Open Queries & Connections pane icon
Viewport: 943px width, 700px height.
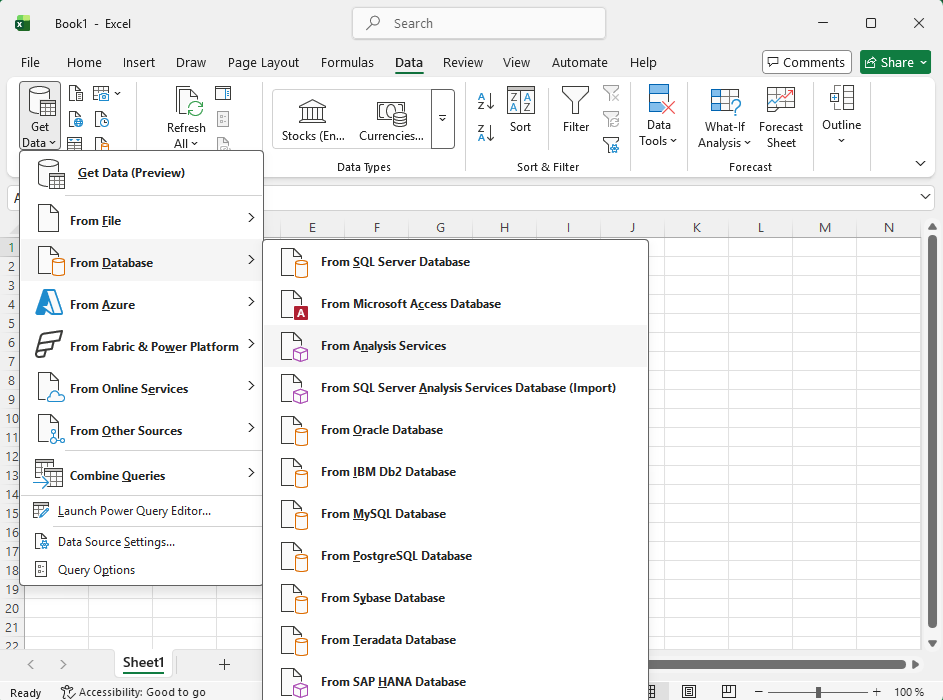pos(223,93)
